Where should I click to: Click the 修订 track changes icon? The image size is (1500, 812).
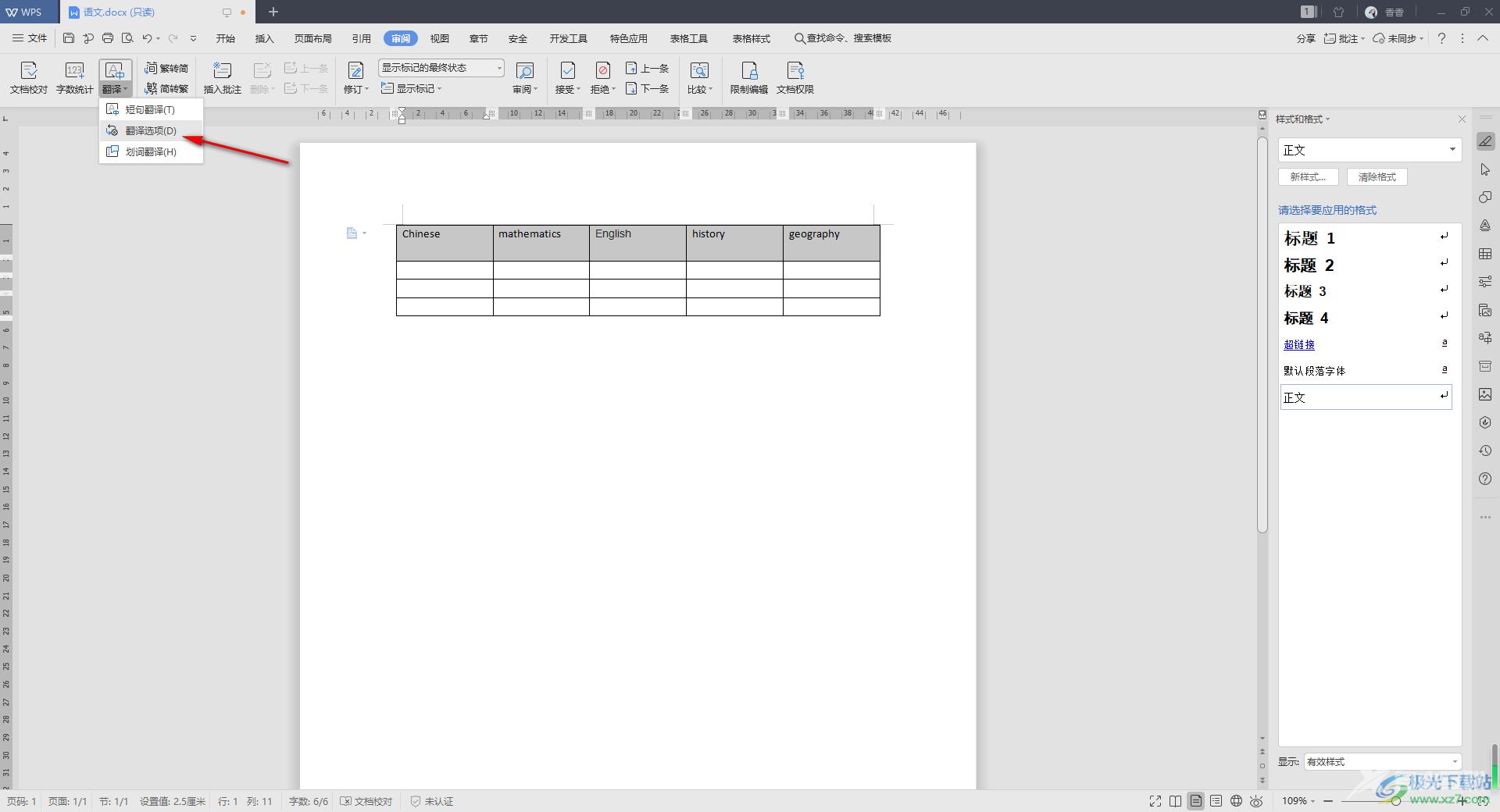click(x=355, y=71)
